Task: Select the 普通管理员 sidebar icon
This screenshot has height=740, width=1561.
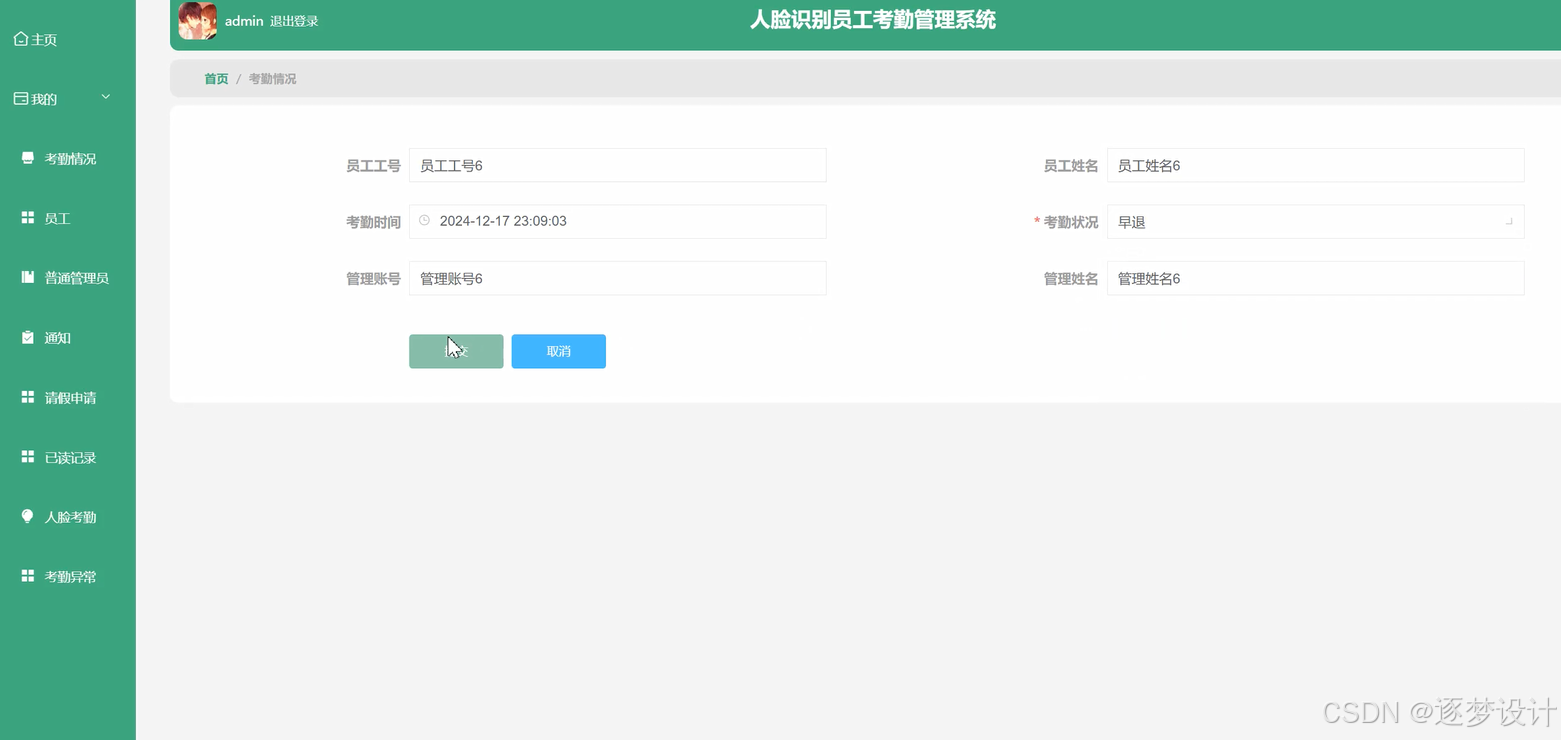Action: (x=27, y=277)
